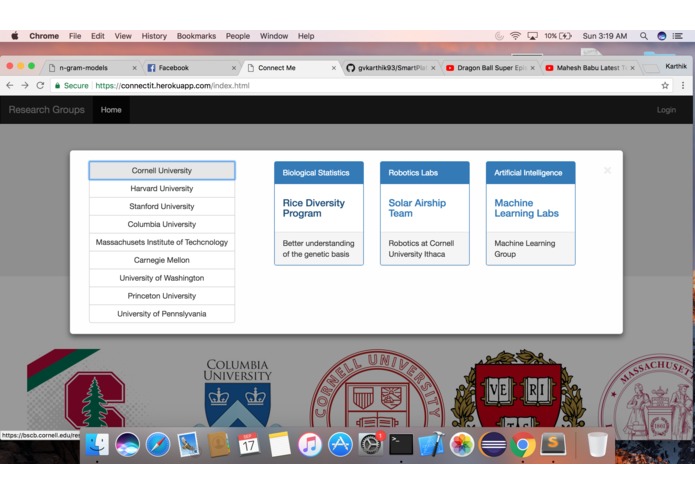
Task: Click the Research Groups brand link
Action: tap(47, 110)
